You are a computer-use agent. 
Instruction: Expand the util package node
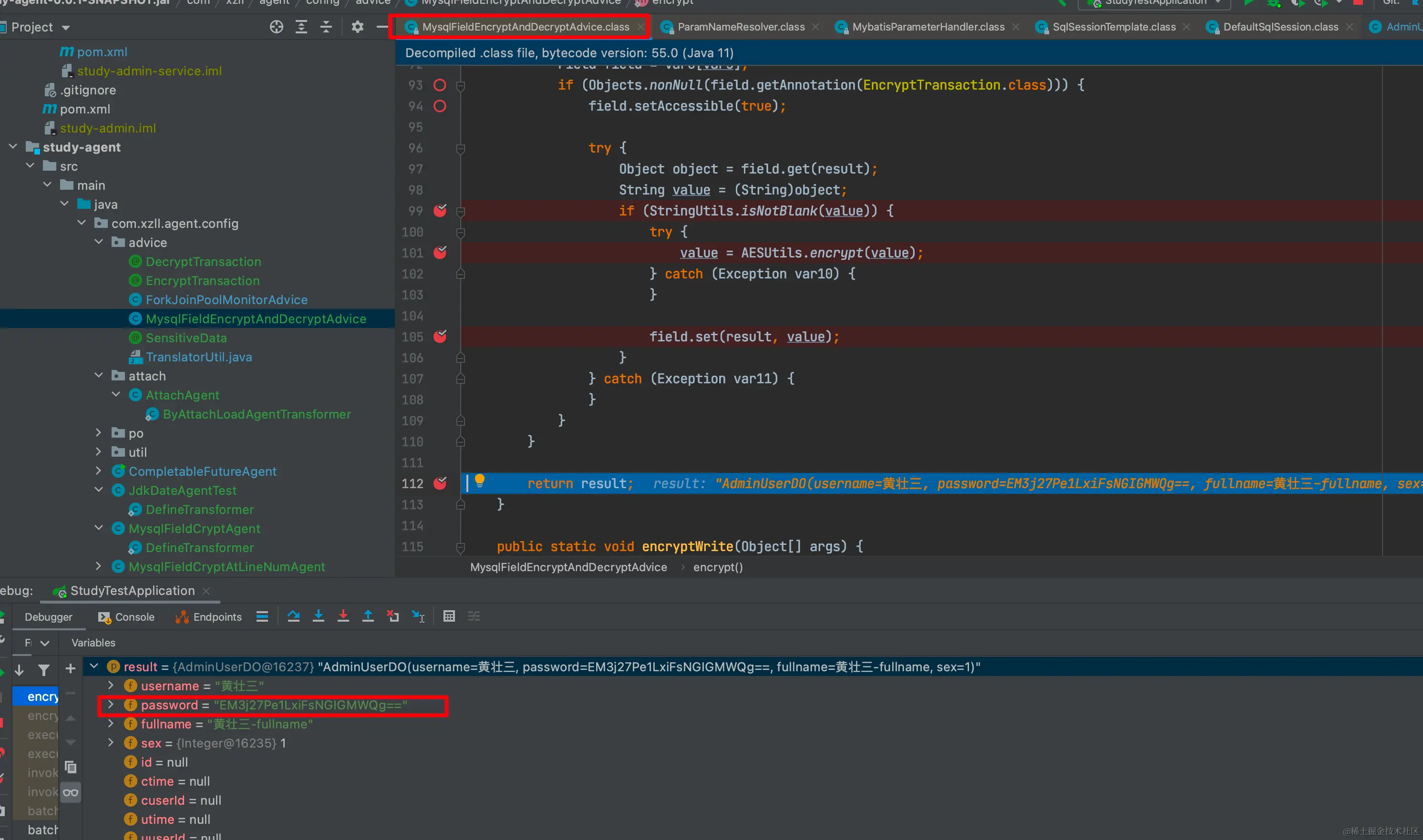click(99, 451)
